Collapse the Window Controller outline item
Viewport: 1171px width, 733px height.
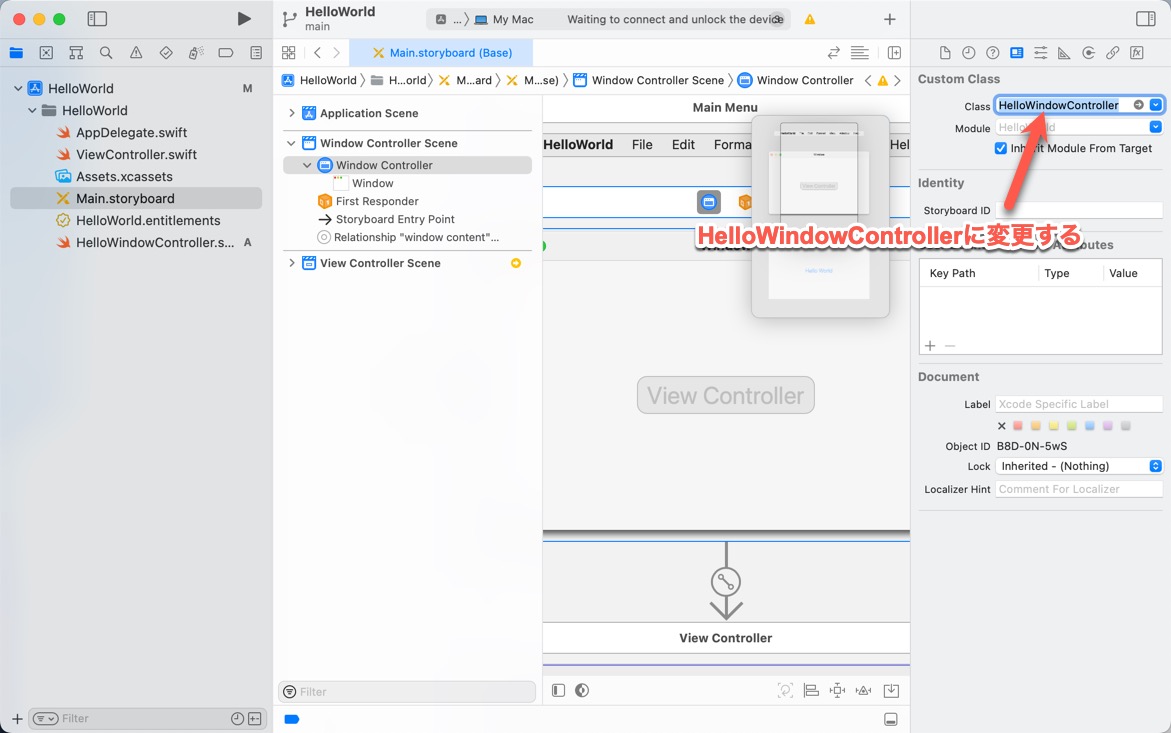click(307, 165)
